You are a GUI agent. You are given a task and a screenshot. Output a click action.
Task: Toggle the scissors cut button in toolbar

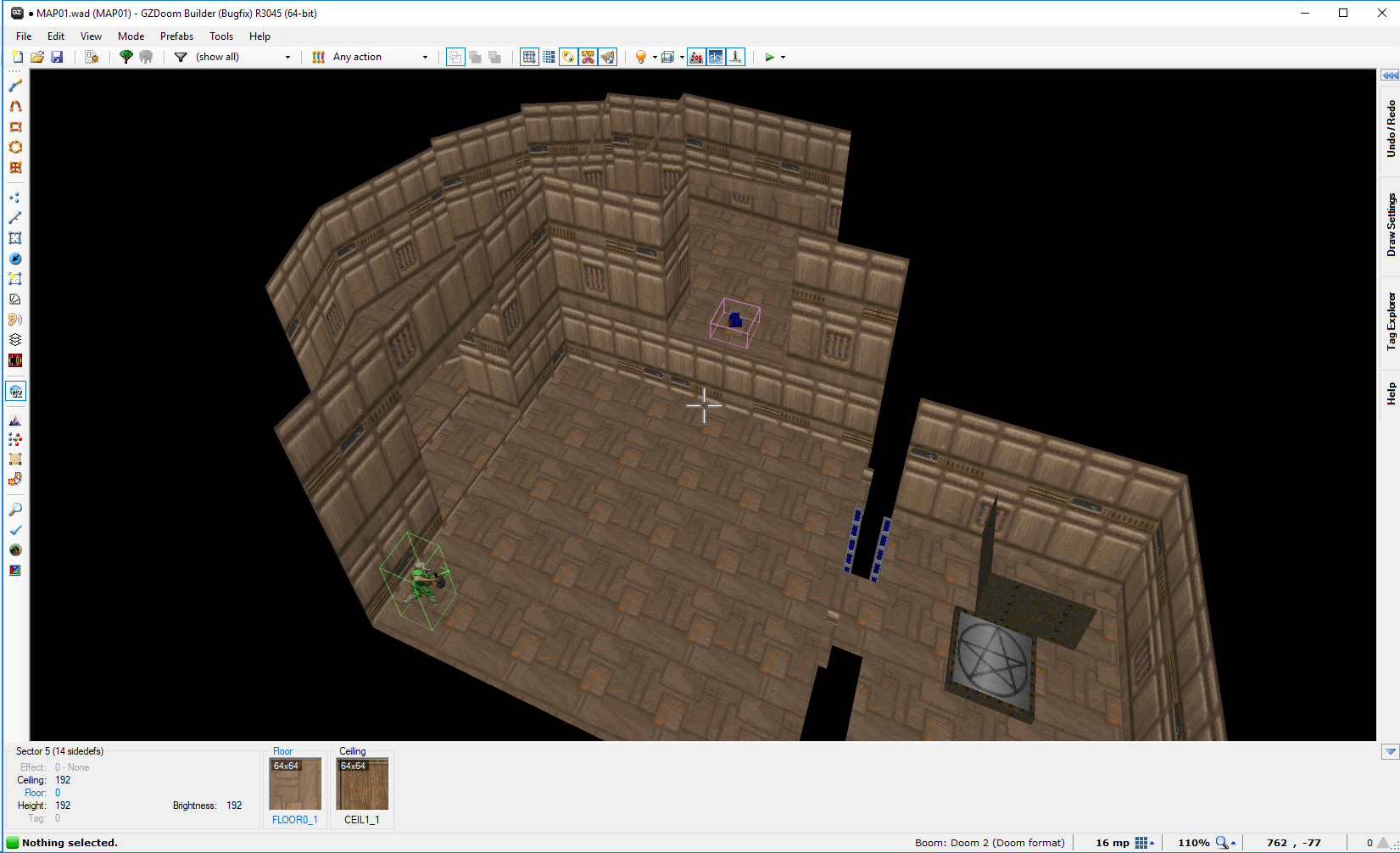click(588, 57)
